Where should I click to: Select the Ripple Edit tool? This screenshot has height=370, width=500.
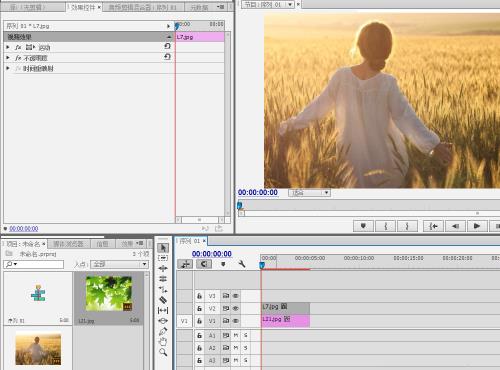click(163, 268)
